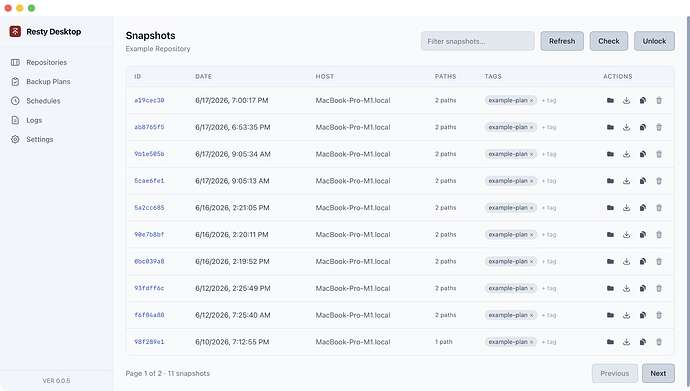This screenshot has width=690, height=391.
Task: Click the VER 0.0.5 version label
Action: (56, 380)
